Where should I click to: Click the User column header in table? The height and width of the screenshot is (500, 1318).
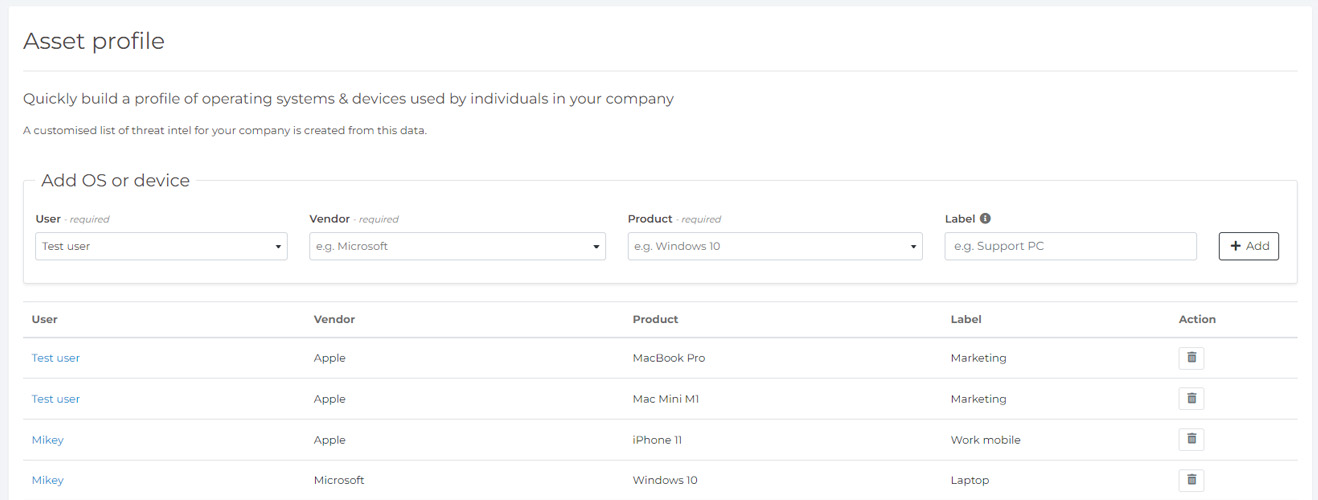(x=45, y=320)
